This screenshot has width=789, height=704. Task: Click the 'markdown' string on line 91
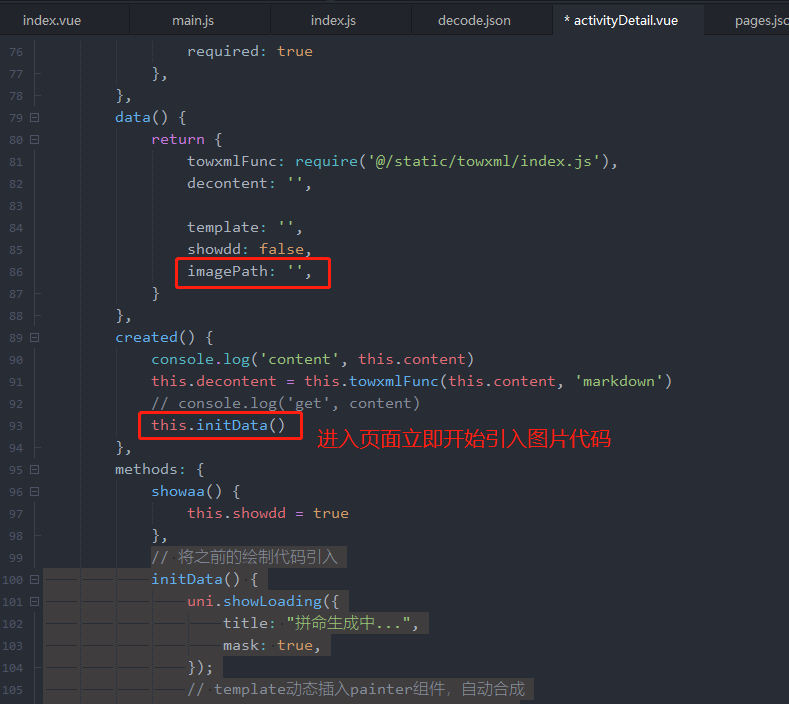[x=618, y=381]
